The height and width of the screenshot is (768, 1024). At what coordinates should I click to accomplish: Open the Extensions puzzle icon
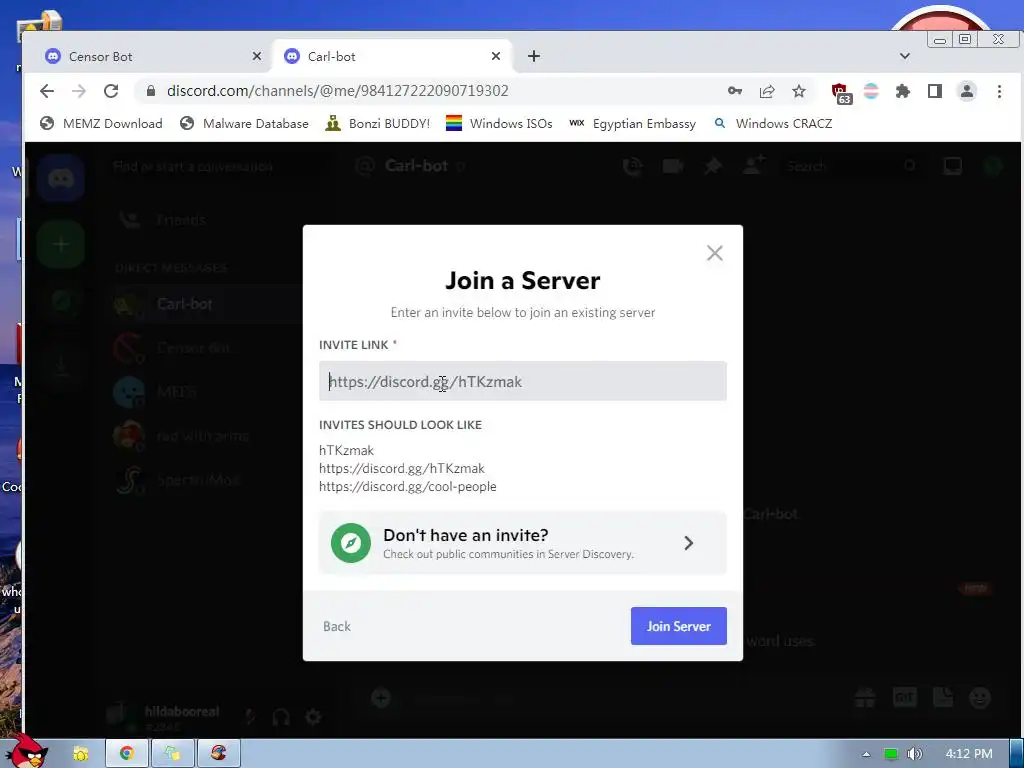[903, 91]
